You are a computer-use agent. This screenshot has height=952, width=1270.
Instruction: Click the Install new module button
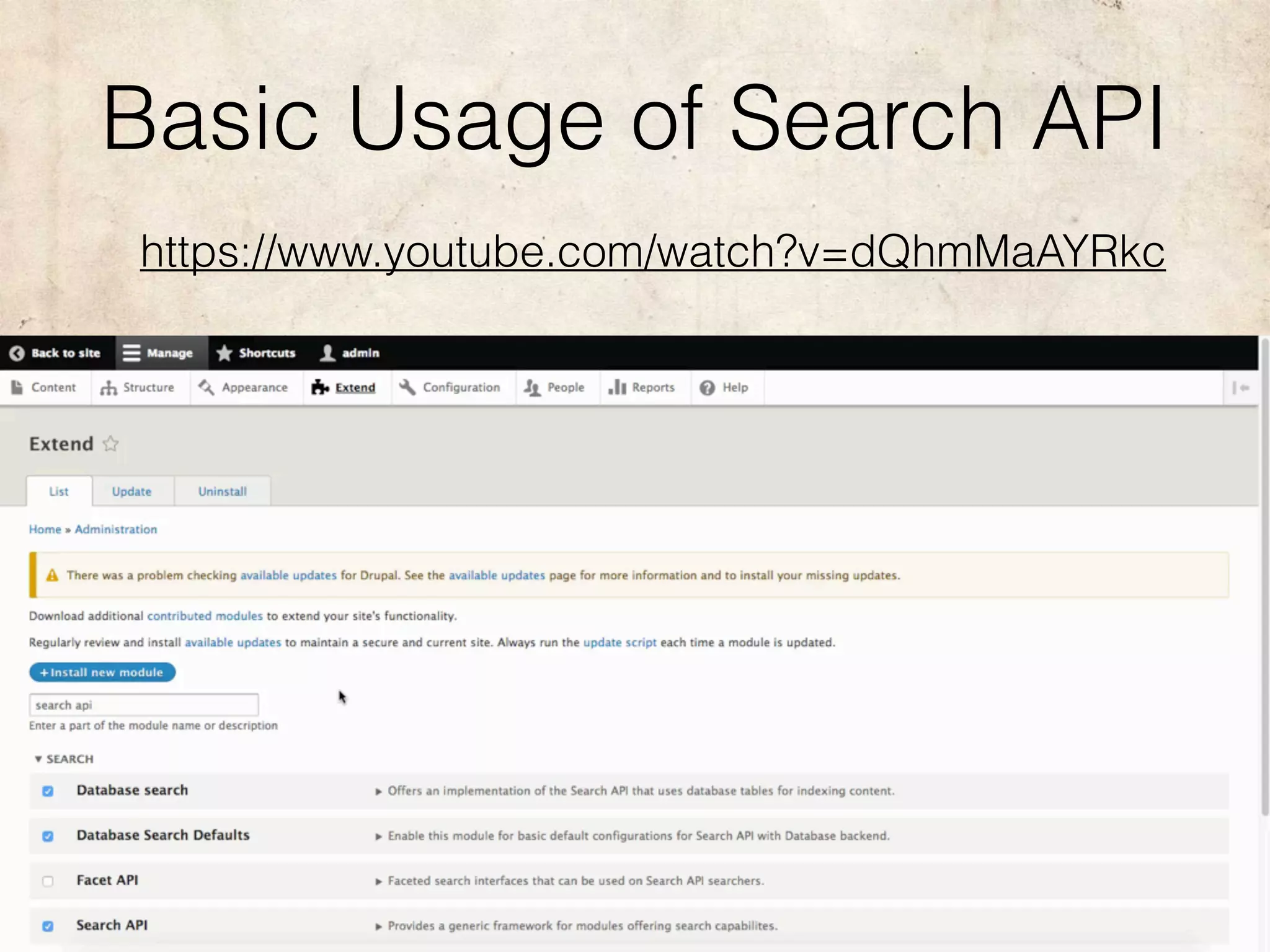pos(102,672)
